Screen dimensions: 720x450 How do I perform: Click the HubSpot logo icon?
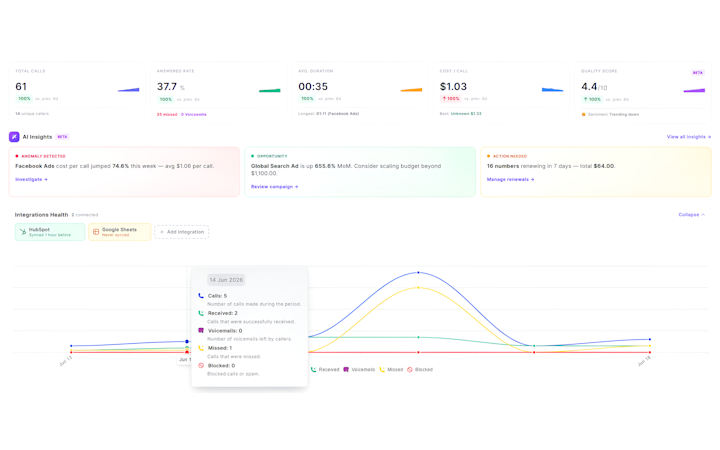point(22,232)
